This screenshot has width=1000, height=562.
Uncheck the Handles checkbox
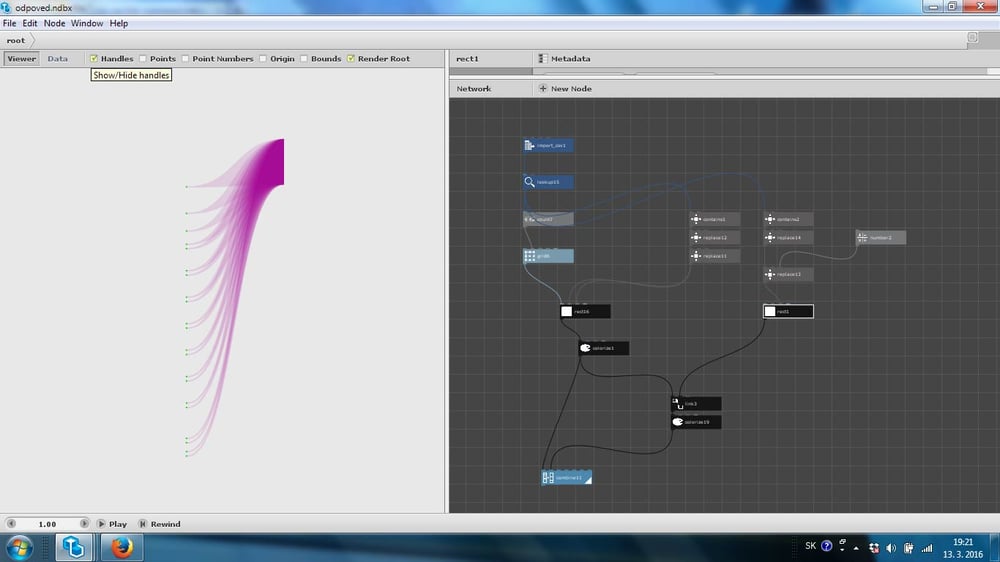pos(94,59)
